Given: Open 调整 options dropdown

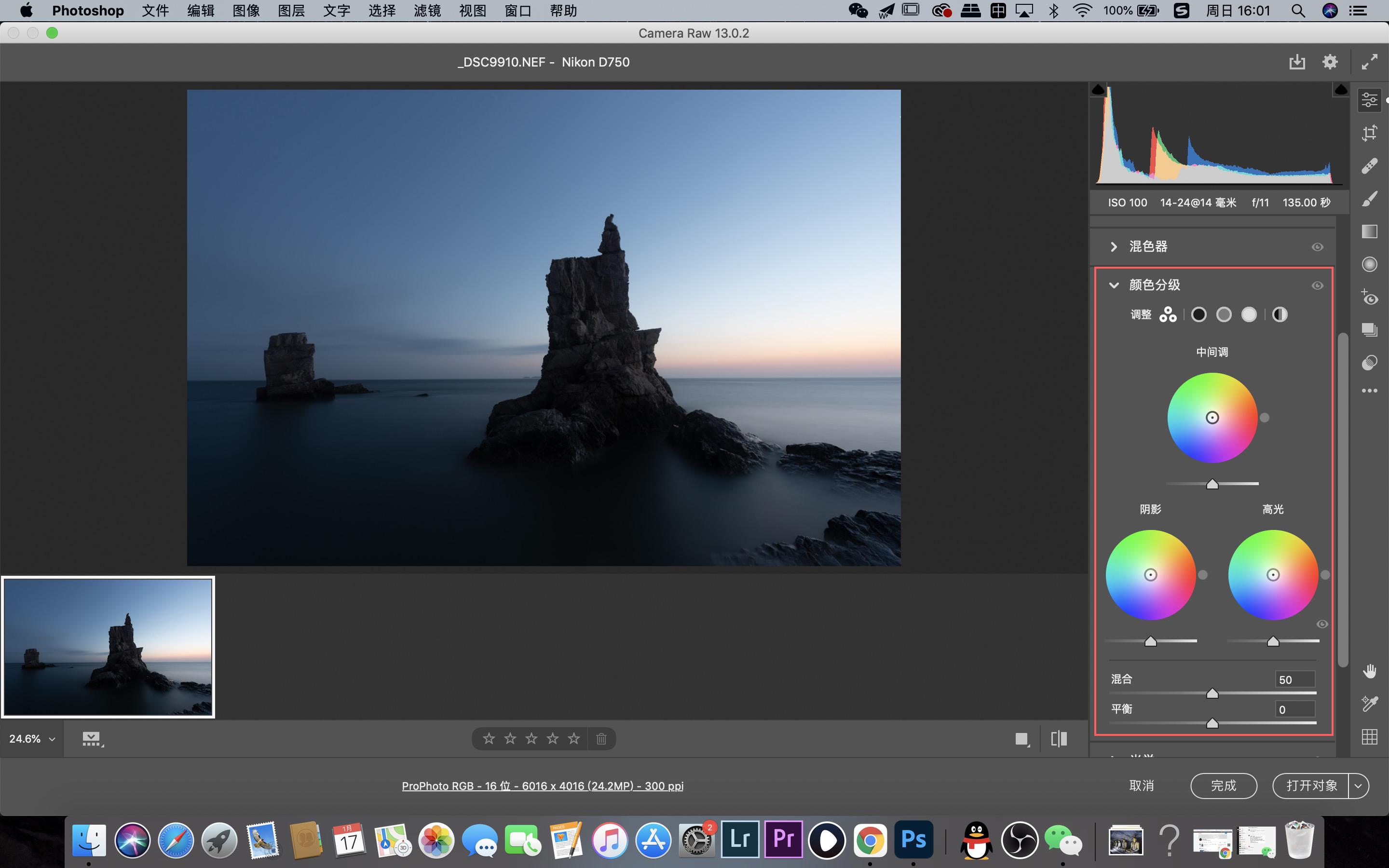Looking at the screenshot, I should 1167,314.
